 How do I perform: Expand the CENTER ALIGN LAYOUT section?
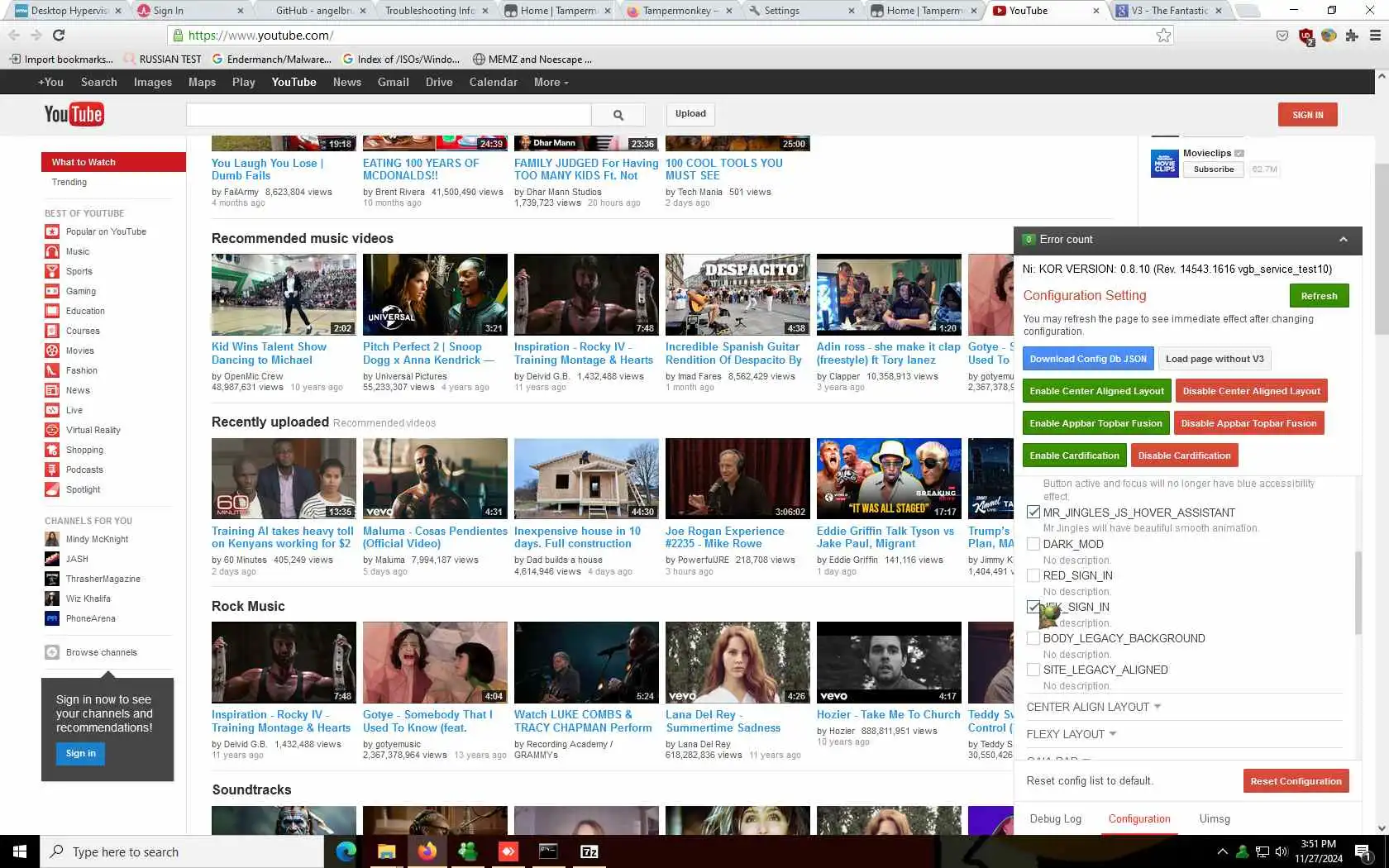coord(1094,707)
